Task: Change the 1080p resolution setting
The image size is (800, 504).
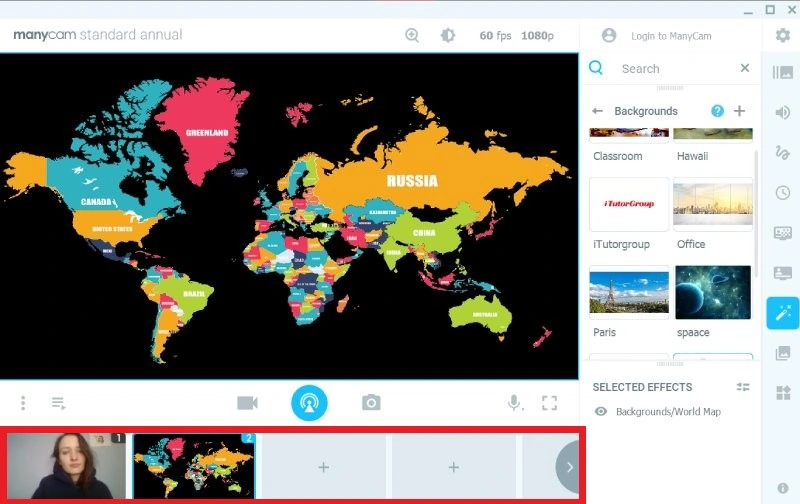Action: coord(537,36)
